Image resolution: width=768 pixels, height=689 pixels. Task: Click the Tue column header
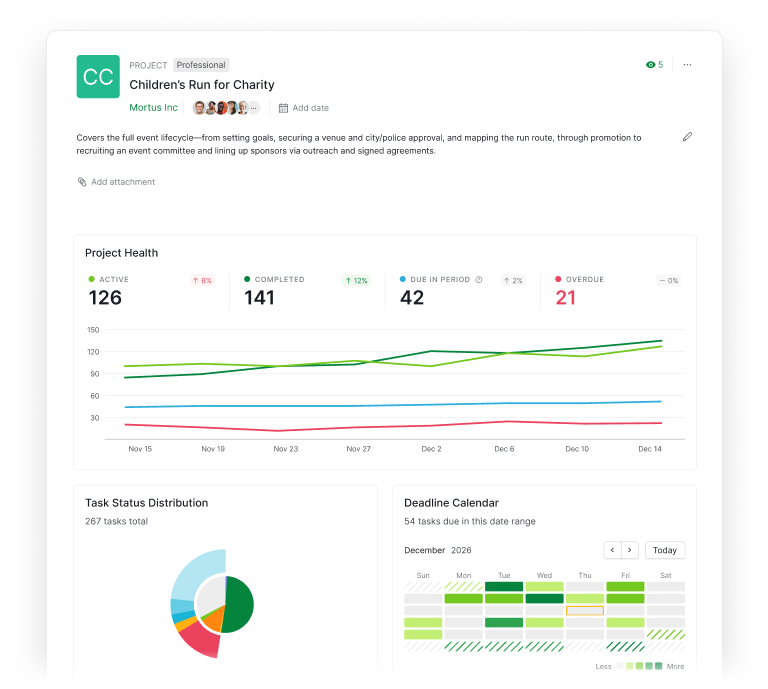click(504, 575)
